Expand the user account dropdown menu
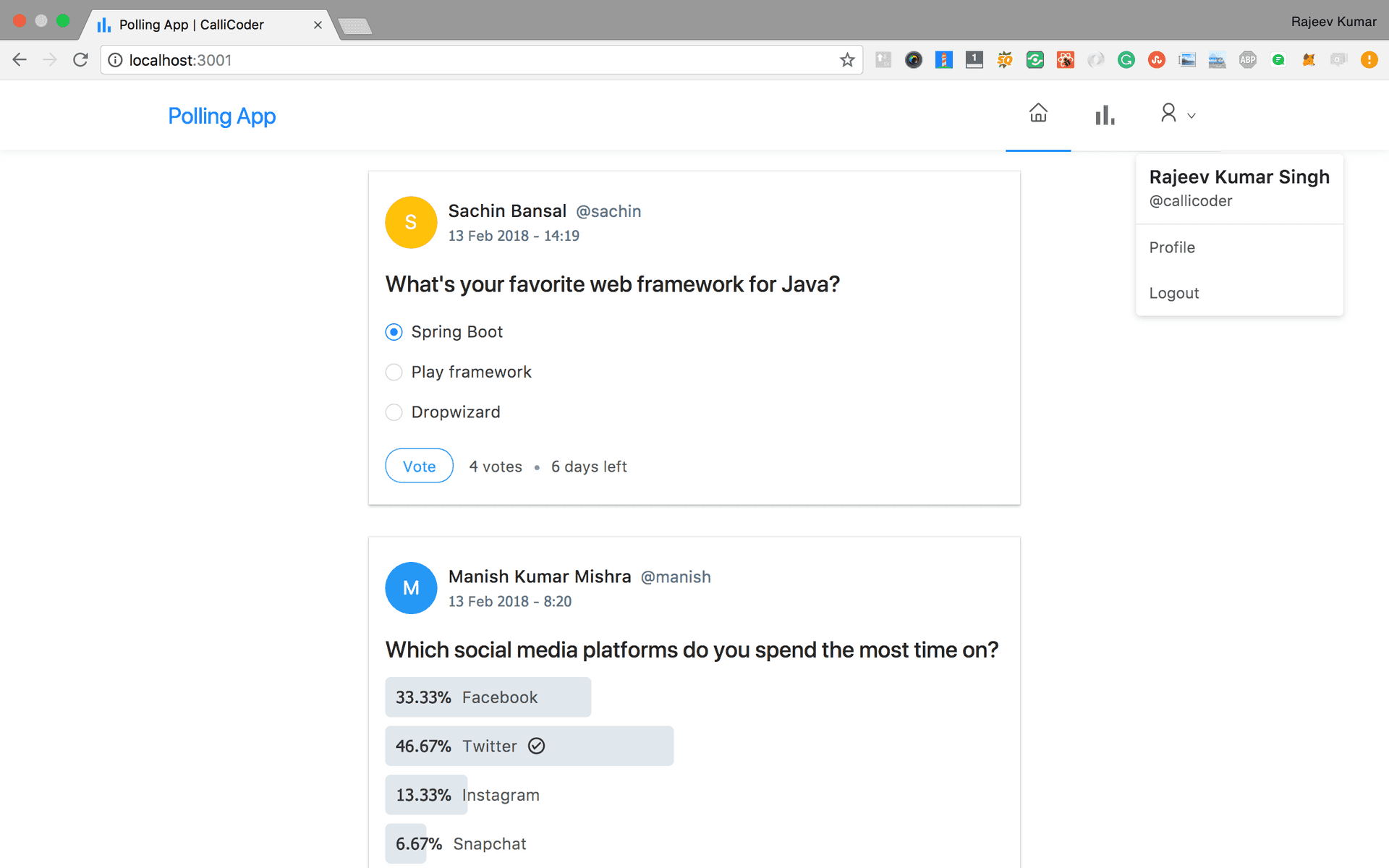Image resolution: width=1389 pixels, height=868 pixels. [1175, 113]
